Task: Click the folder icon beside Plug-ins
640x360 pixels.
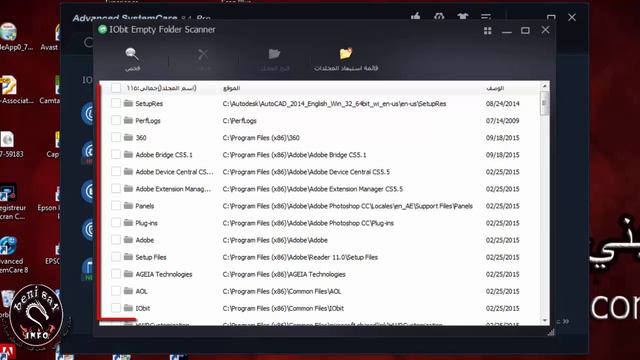Action: [129, 223]
